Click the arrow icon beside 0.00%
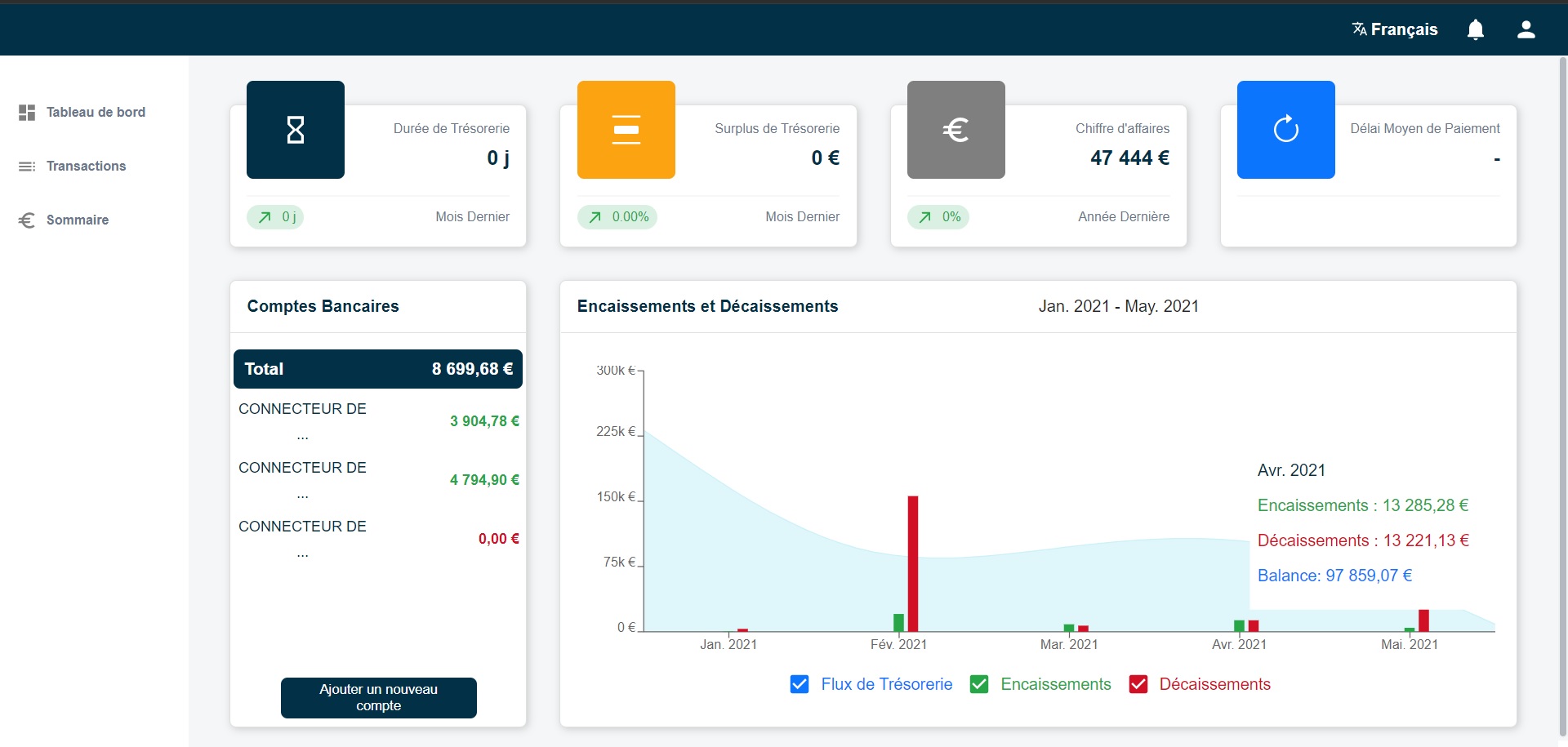The width and height of the screenshot is (1568, 747). pos(595,217)
